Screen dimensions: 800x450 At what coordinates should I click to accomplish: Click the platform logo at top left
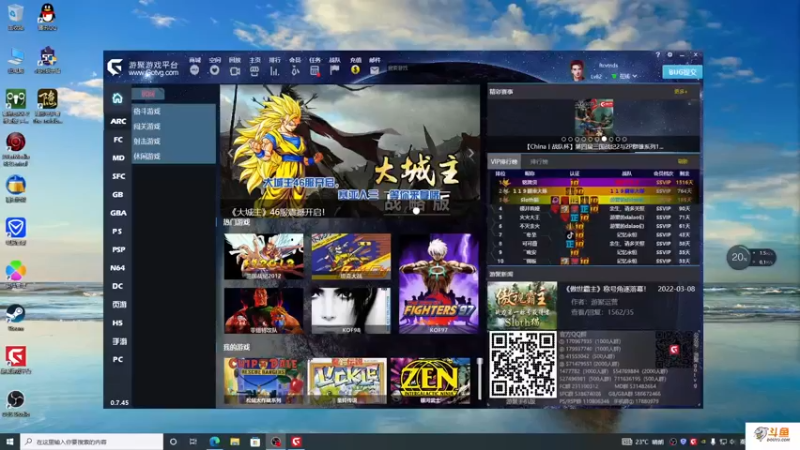[x=115, y=67]
